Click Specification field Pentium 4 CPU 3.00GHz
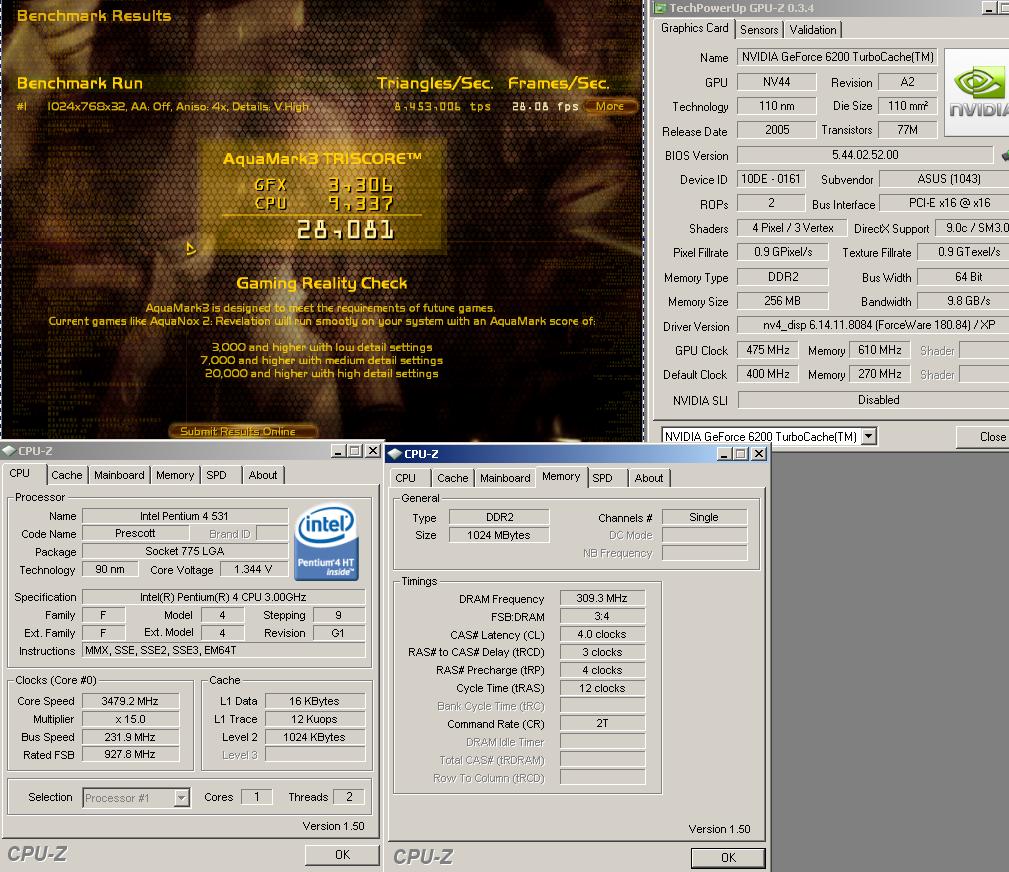This screenshot has width=1009, height=872. pos(223,597)
